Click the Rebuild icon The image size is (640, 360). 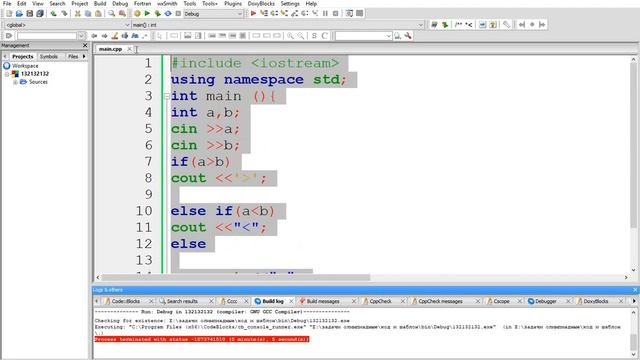(168, 13)
